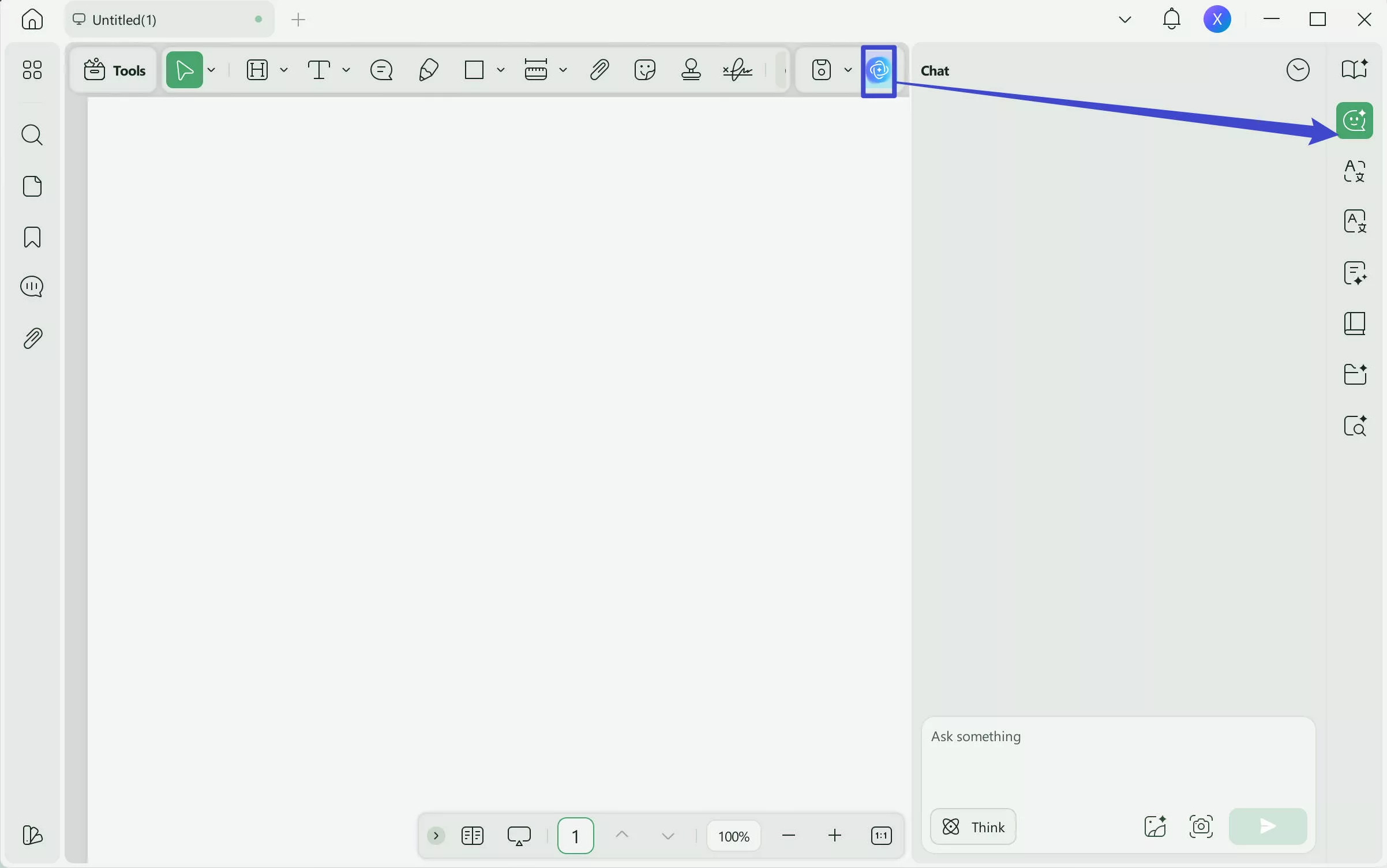Expand the select tool dropdown arrow
This screenshot has height=868, width=1387.
pyautogui.click(x=212, y=69)
